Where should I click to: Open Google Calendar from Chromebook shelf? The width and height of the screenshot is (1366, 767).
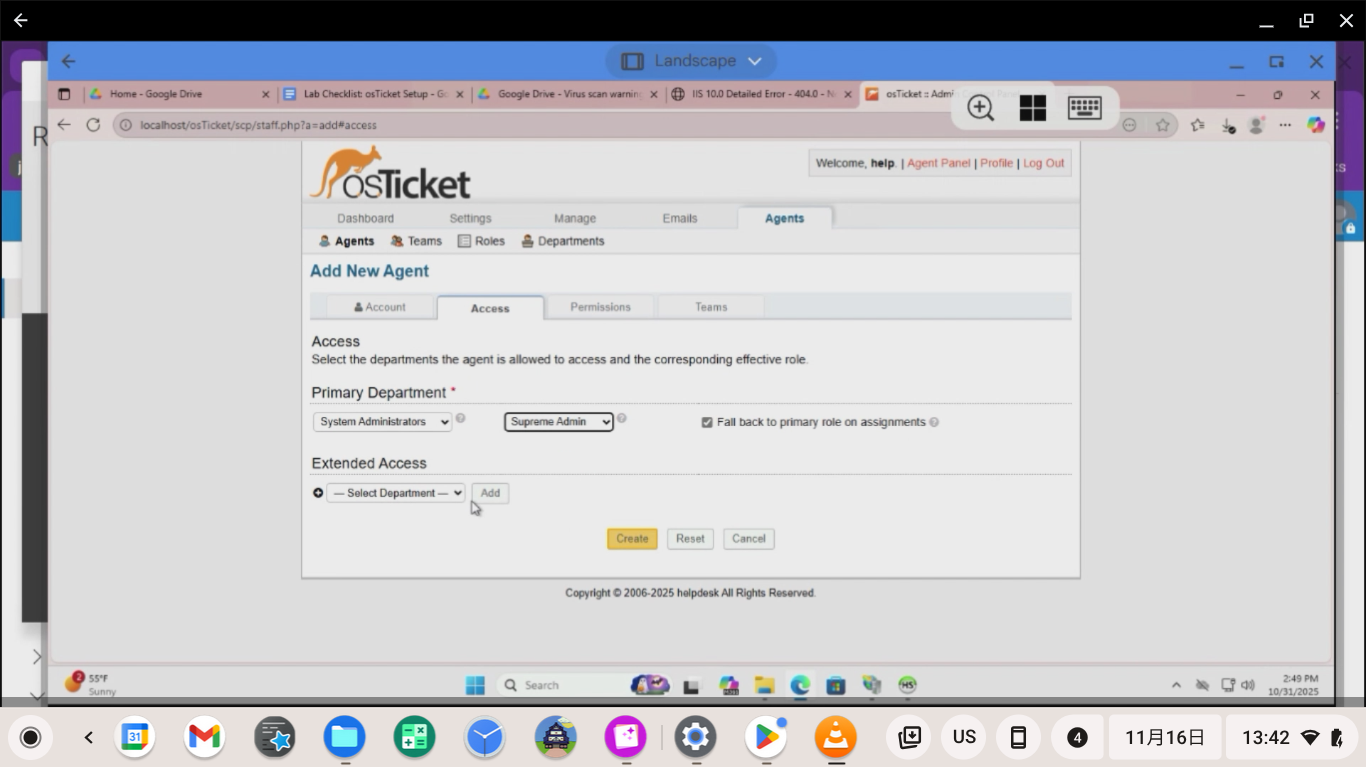click(x=134, y=738)
